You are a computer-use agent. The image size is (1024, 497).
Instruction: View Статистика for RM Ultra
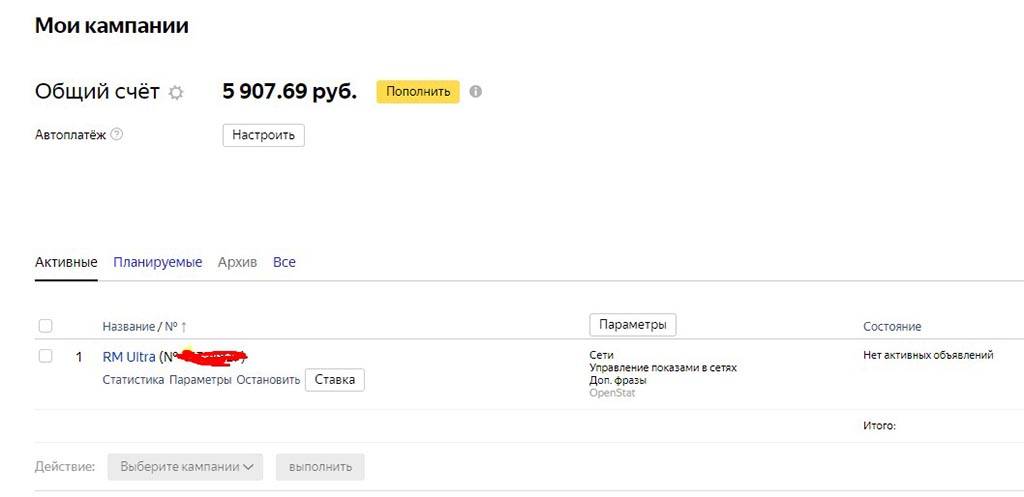pos(133,380)
